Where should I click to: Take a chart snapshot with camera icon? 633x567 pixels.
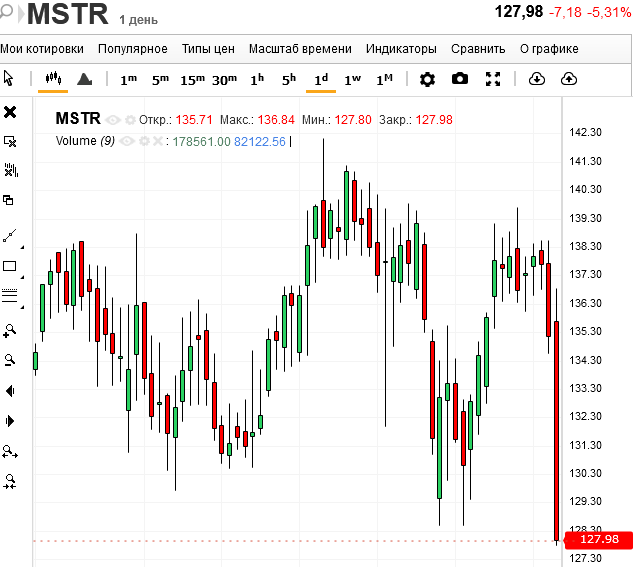[460, 79]
